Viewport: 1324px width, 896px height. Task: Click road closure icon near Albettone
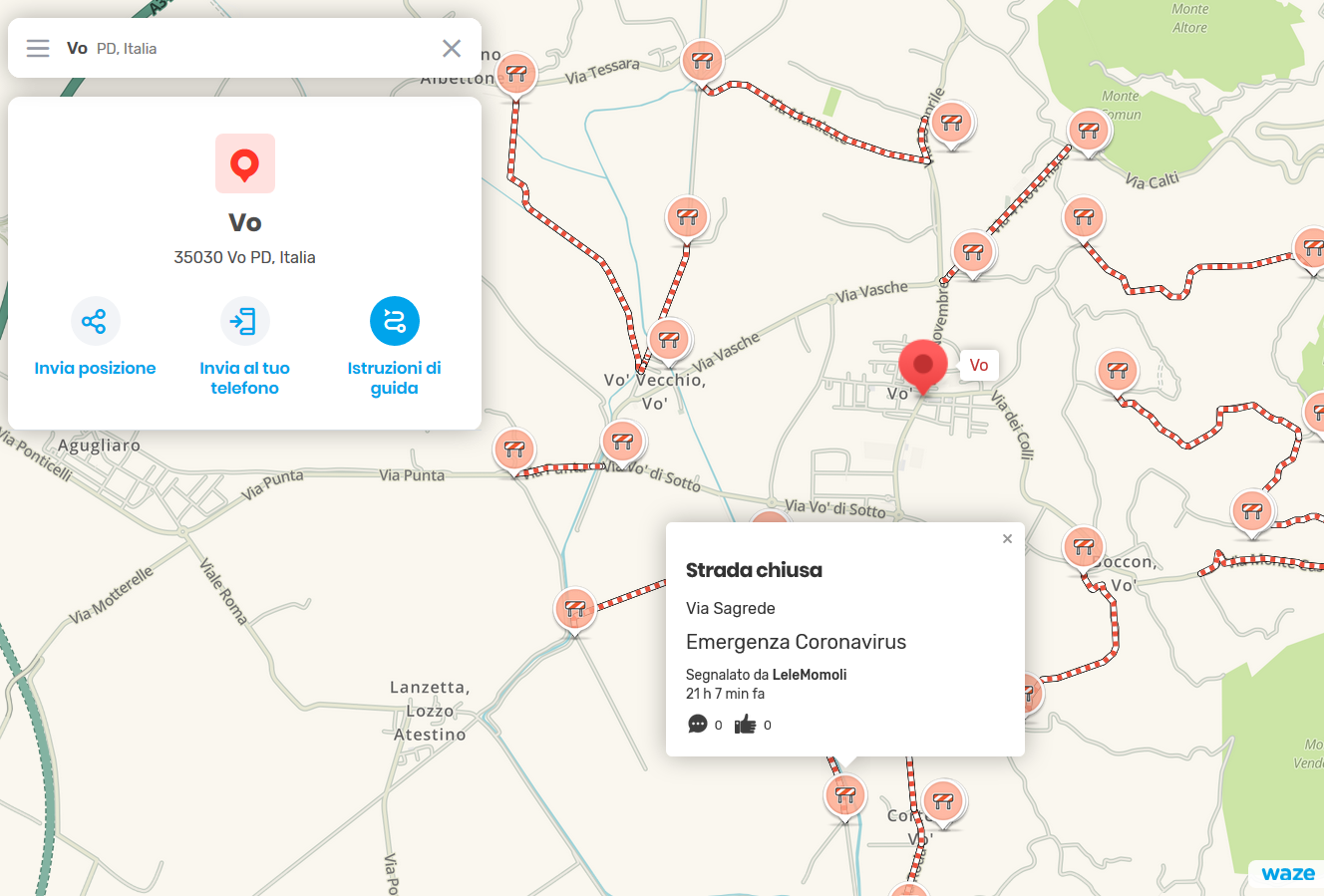coord(516,75)
